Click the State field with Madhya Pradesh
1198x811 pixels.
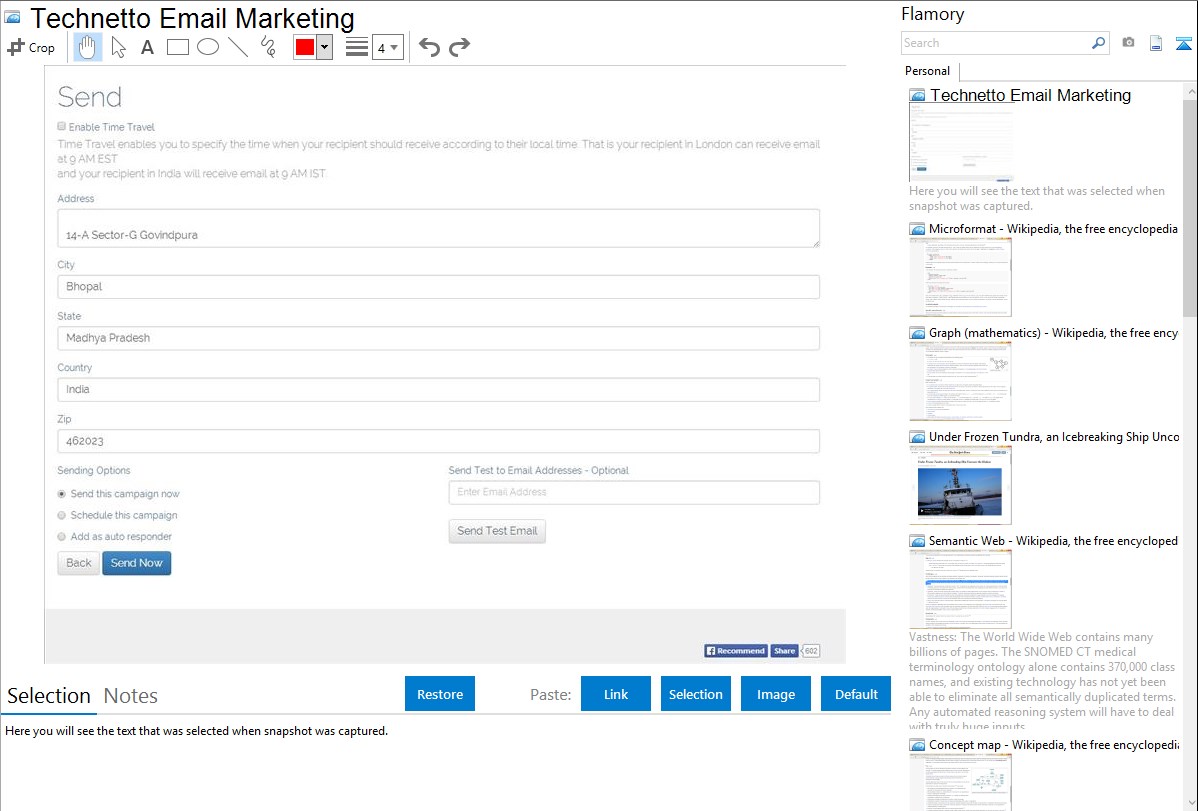tap(439, 338)
